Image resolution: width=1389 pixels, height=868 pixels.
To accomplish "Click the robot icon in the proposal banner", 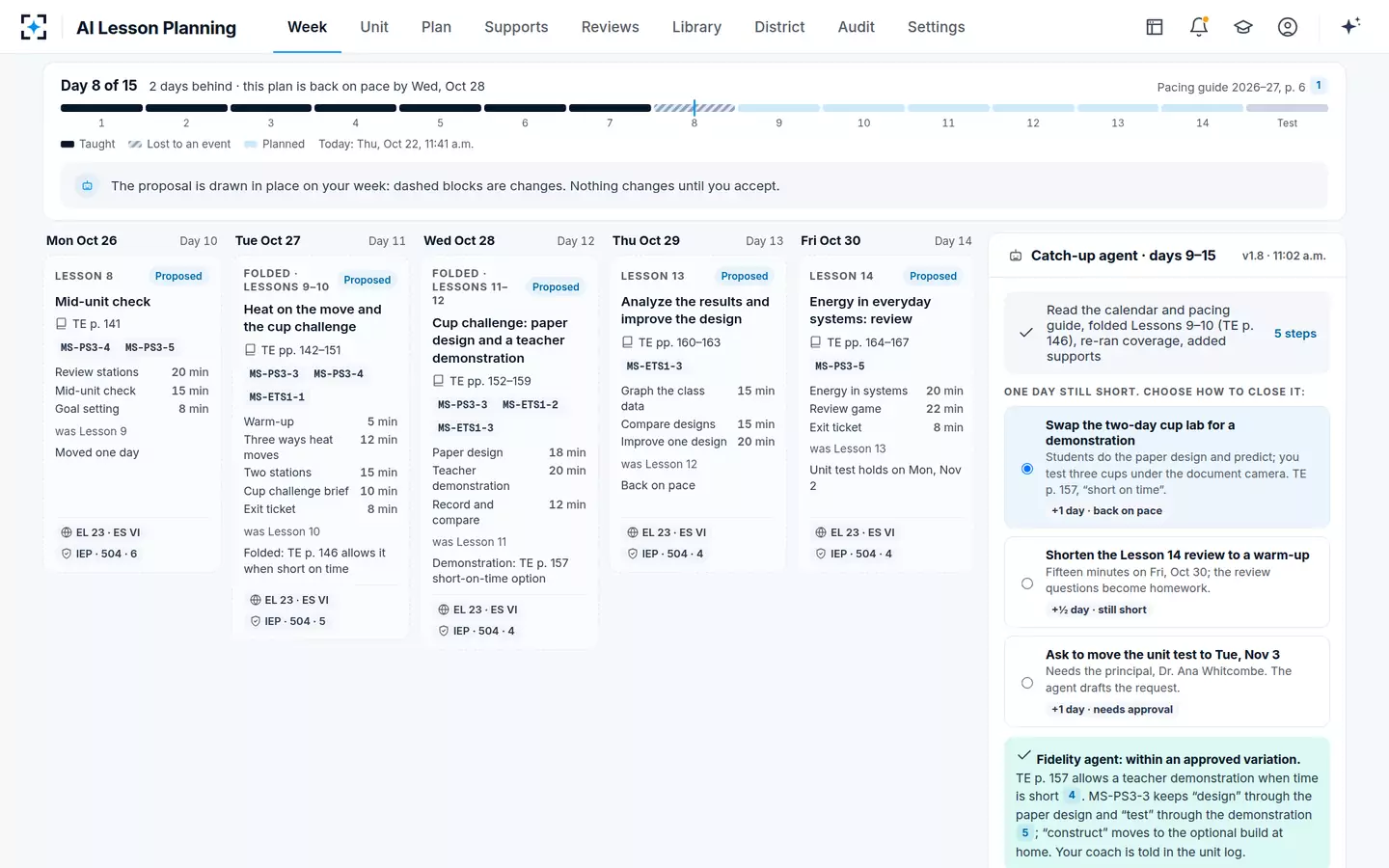I will point(87,186).
